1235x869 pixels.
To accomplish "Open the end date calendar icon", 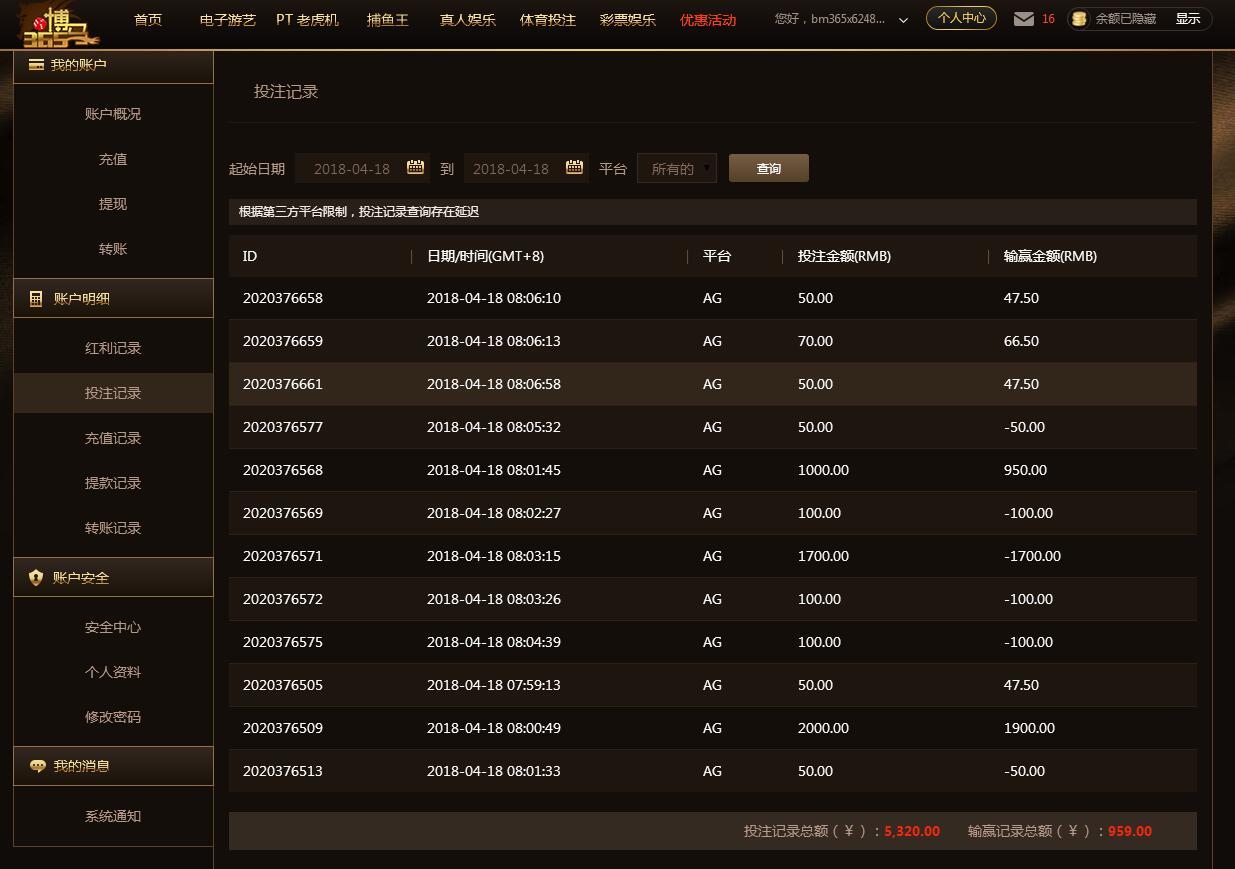I will [x=575, y=168].
